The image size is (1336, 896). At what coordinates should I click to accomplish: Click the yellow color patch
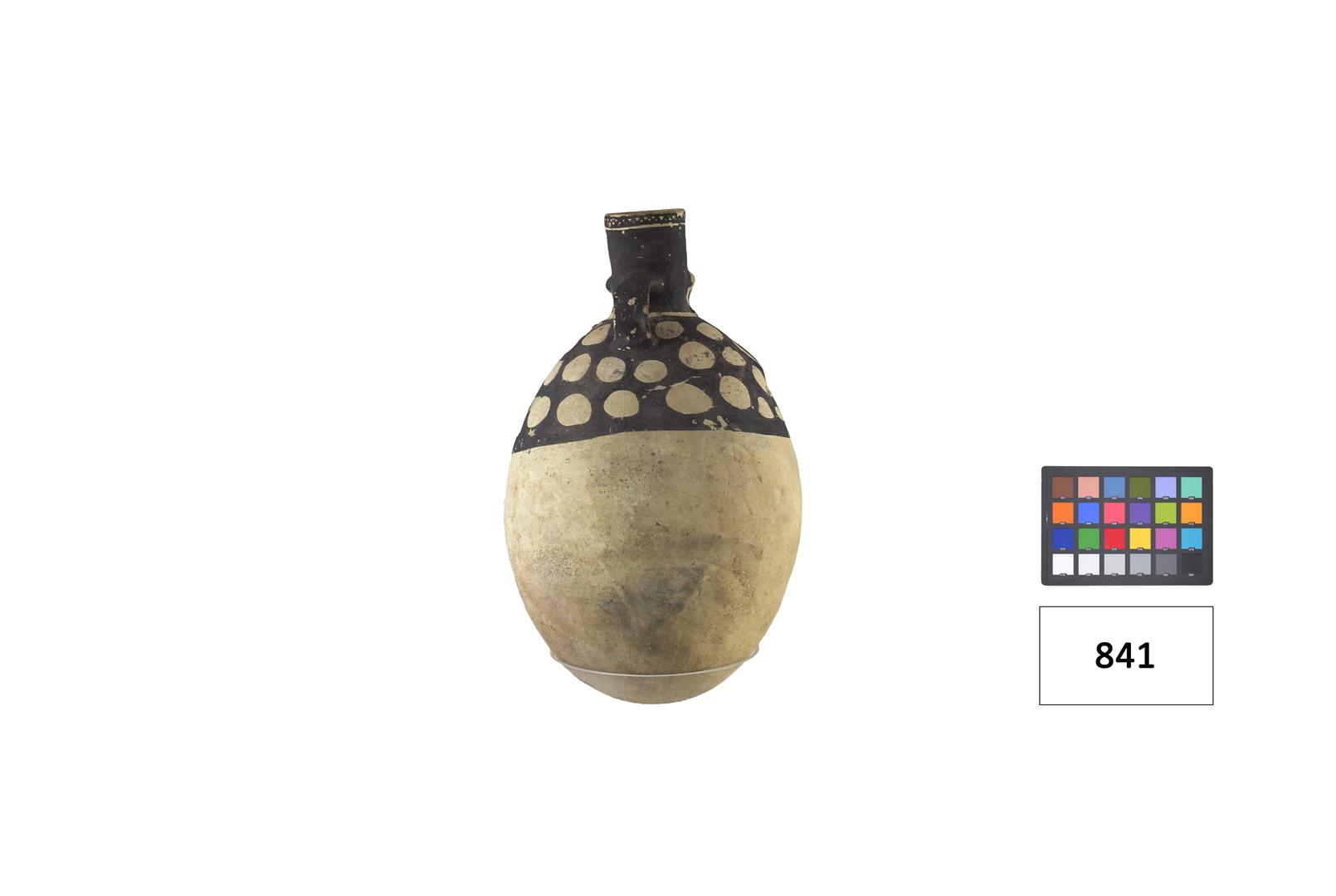(1140, 538)
